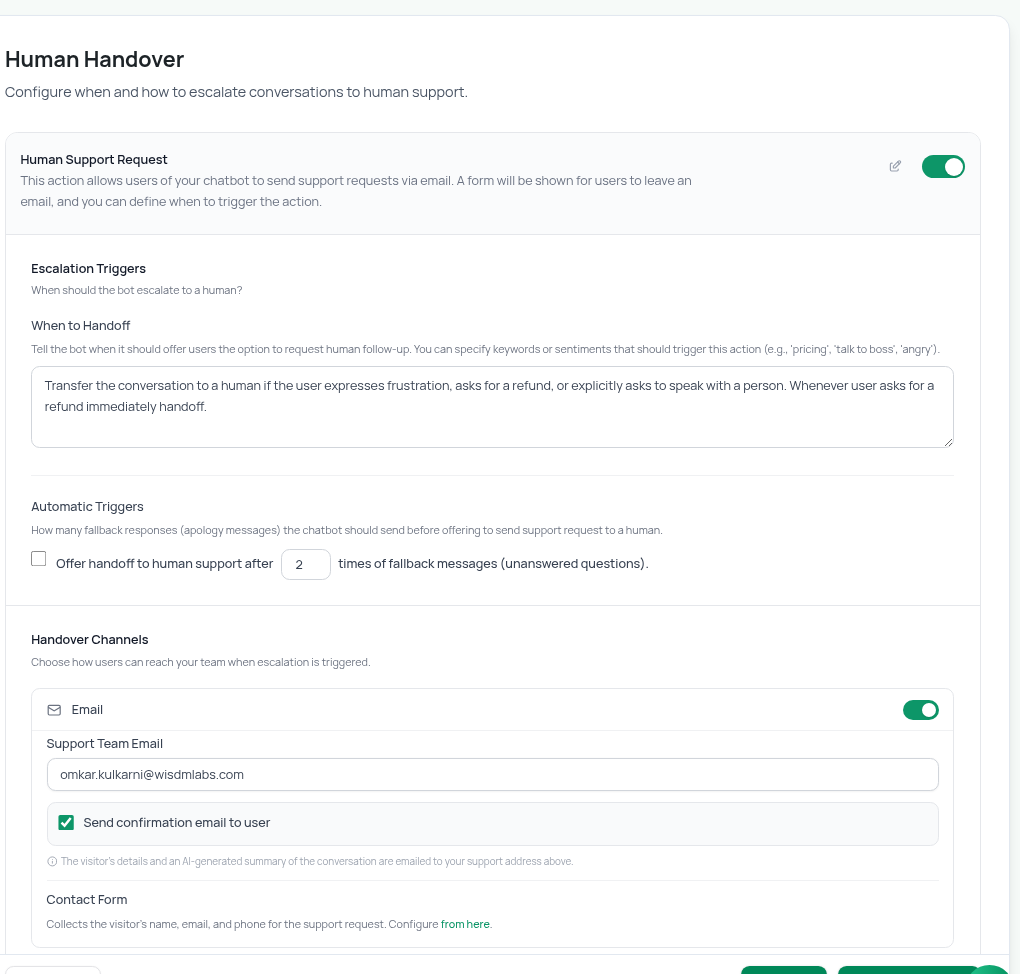Viewport: 1020px width, 974px height.
Task: Click the Contact Form label
Action: click(87, 900)
